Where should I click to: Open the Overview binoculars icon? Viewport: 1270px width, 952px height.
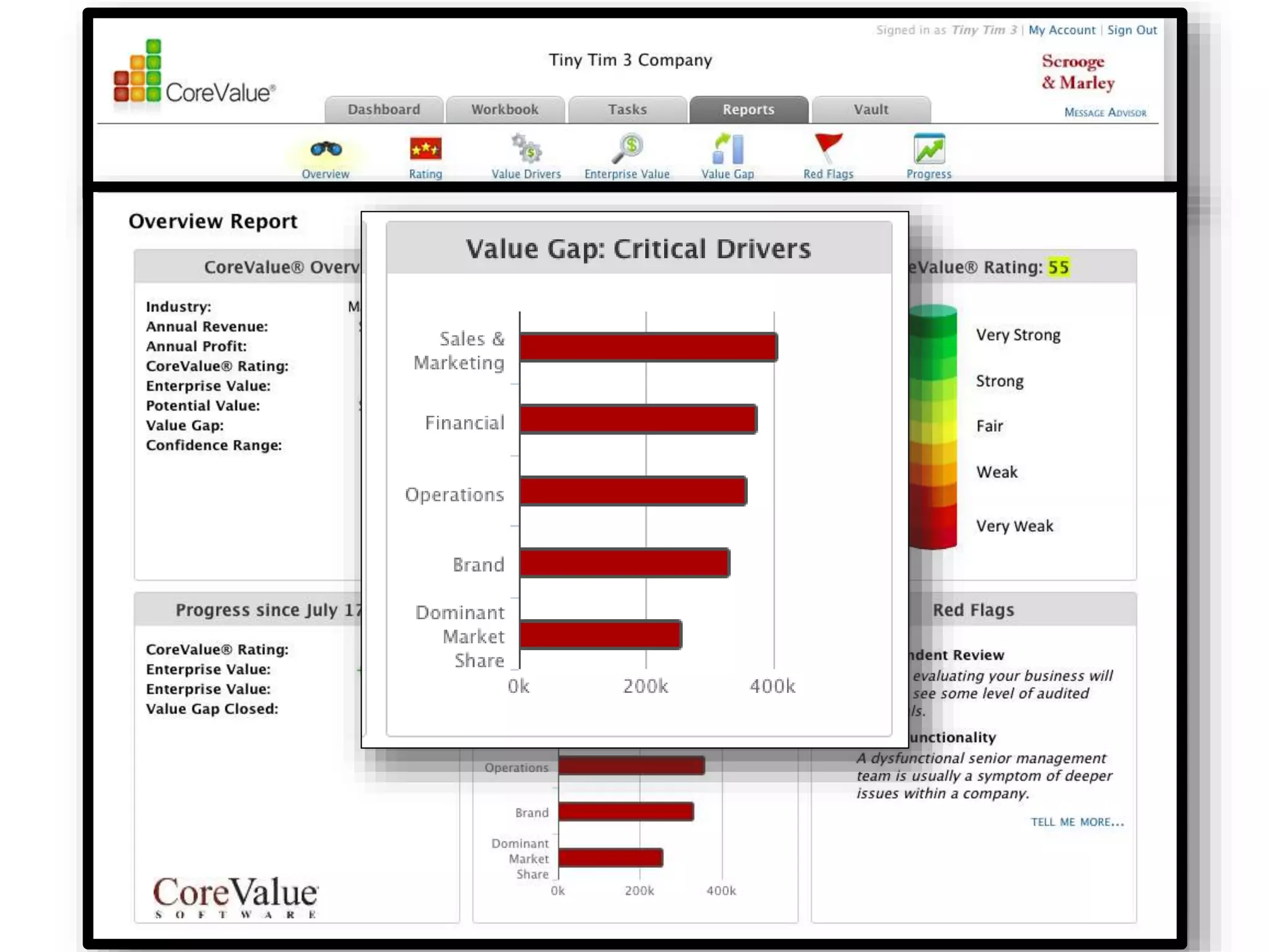click(x=326, y=150)
